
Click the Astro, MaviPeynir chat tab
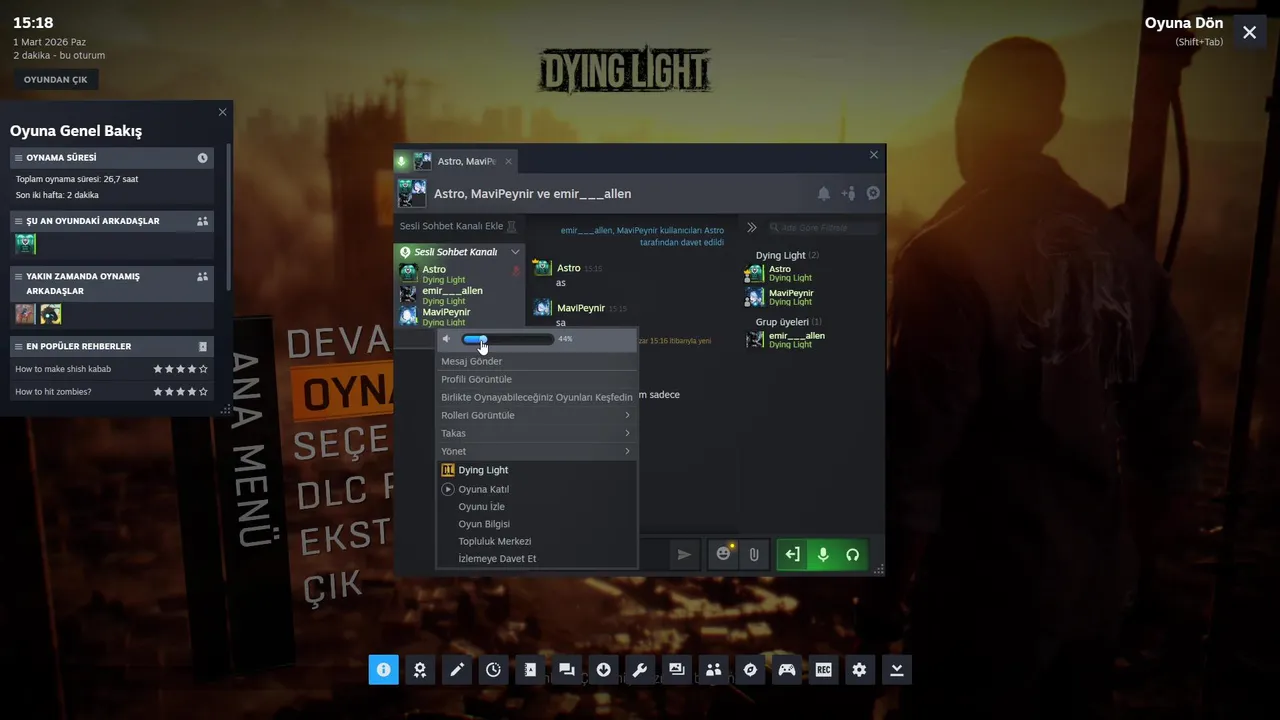click(456, 161)
